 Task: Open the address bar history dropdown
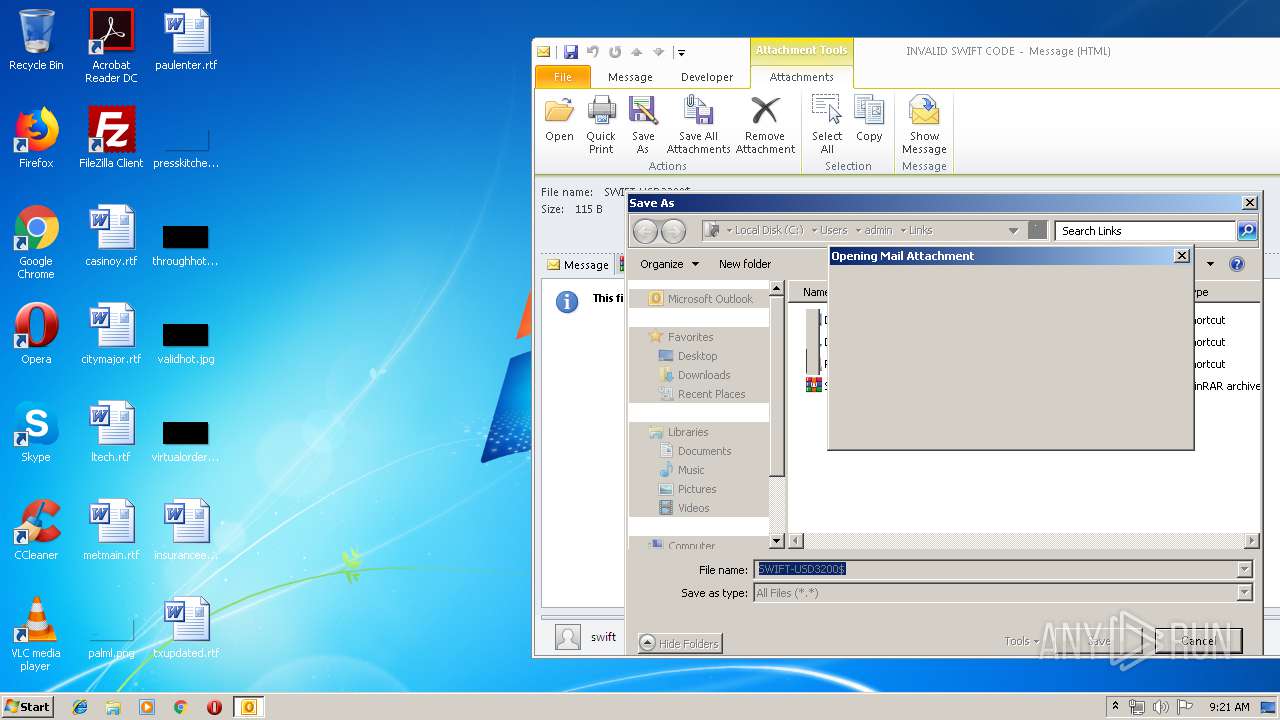coord(1013,231)
